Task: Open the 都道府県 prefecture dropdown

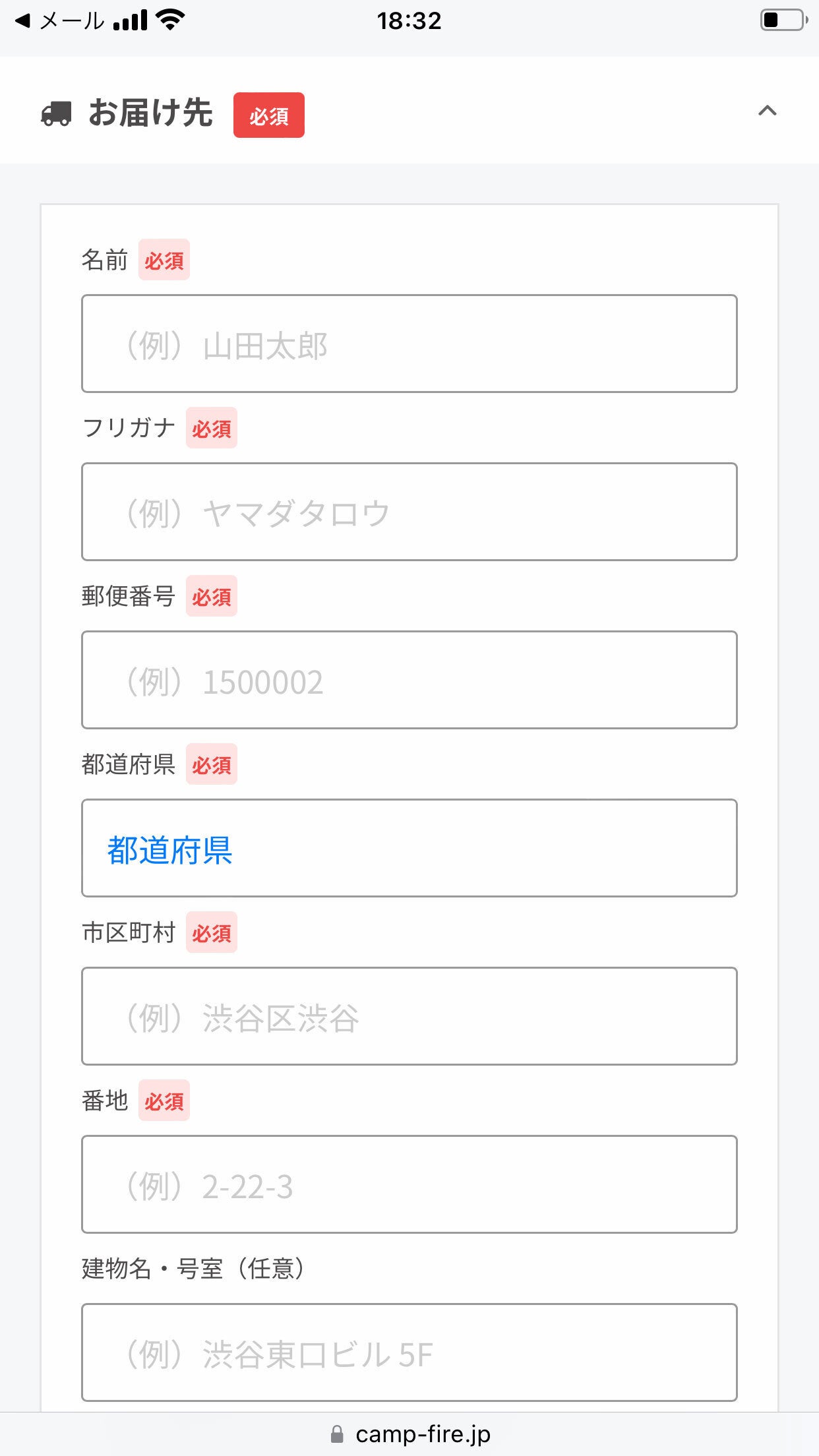Action: point(409,848)
